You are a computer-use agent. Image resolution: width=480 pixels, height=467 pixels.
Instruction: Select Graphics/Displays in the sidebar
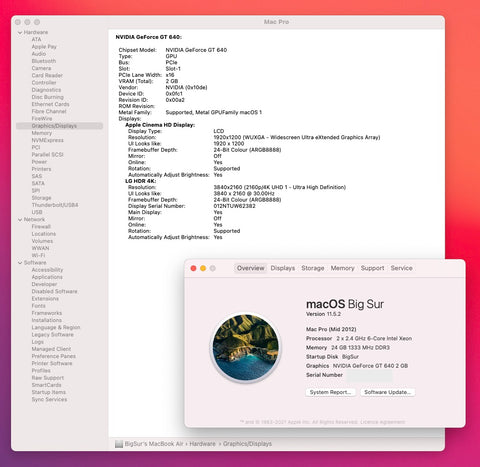[x=59, y=126]
